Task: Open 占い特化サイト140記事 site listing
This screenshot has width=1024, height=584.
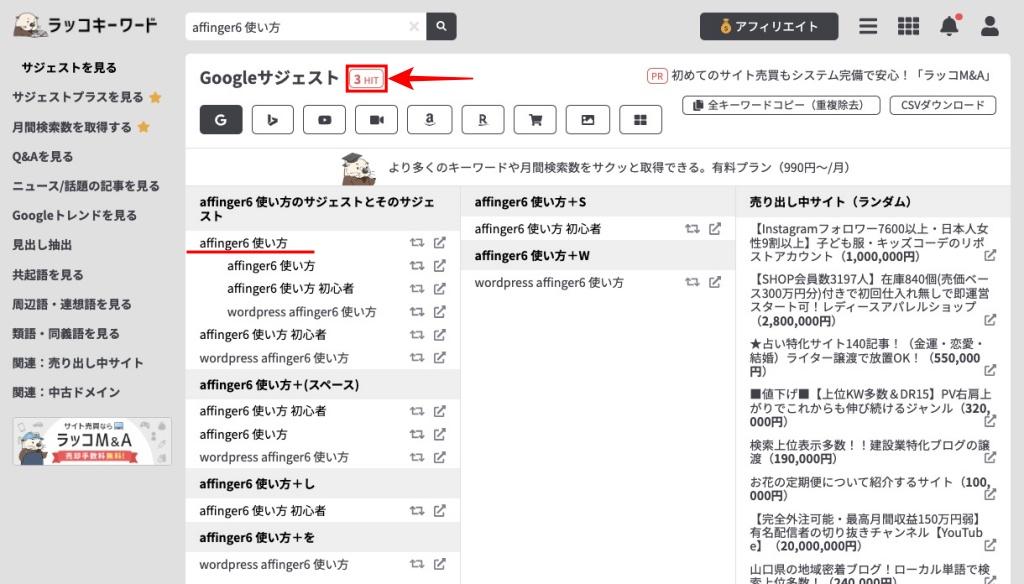Action: click(866, 358)
